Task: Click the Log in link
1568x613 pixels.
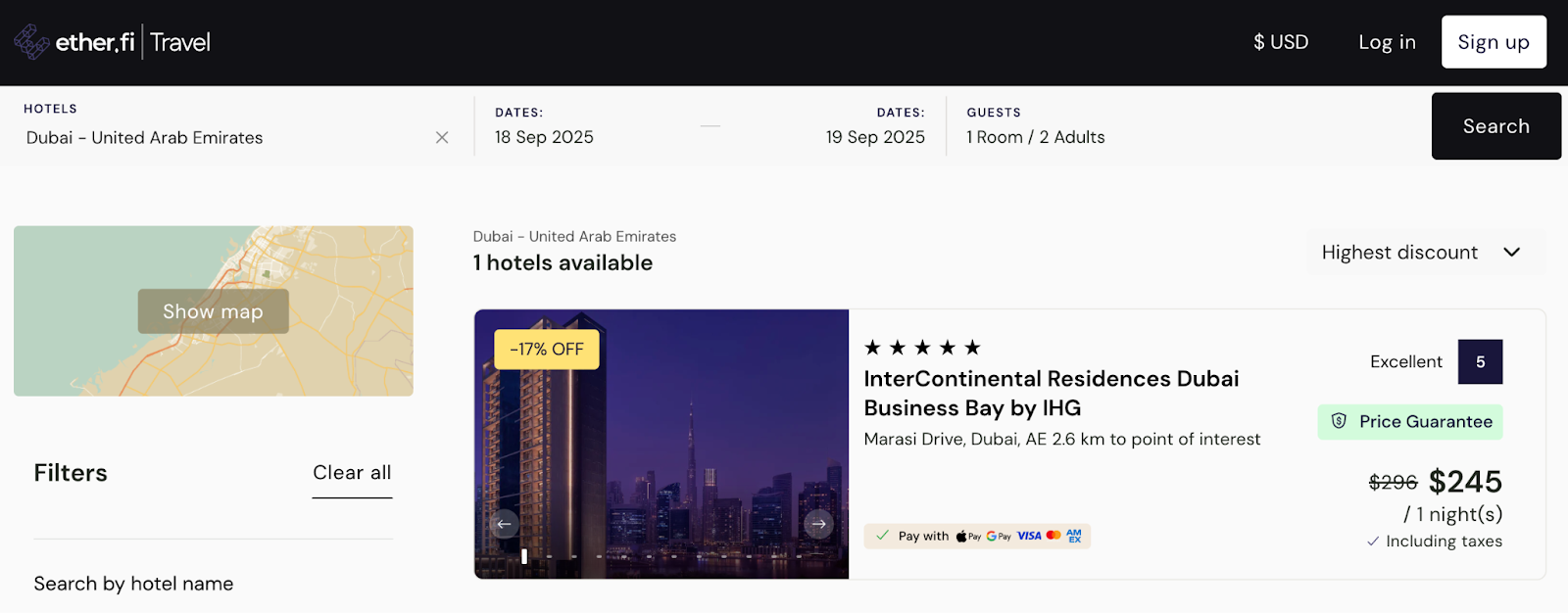Action: coord(1387,42)
